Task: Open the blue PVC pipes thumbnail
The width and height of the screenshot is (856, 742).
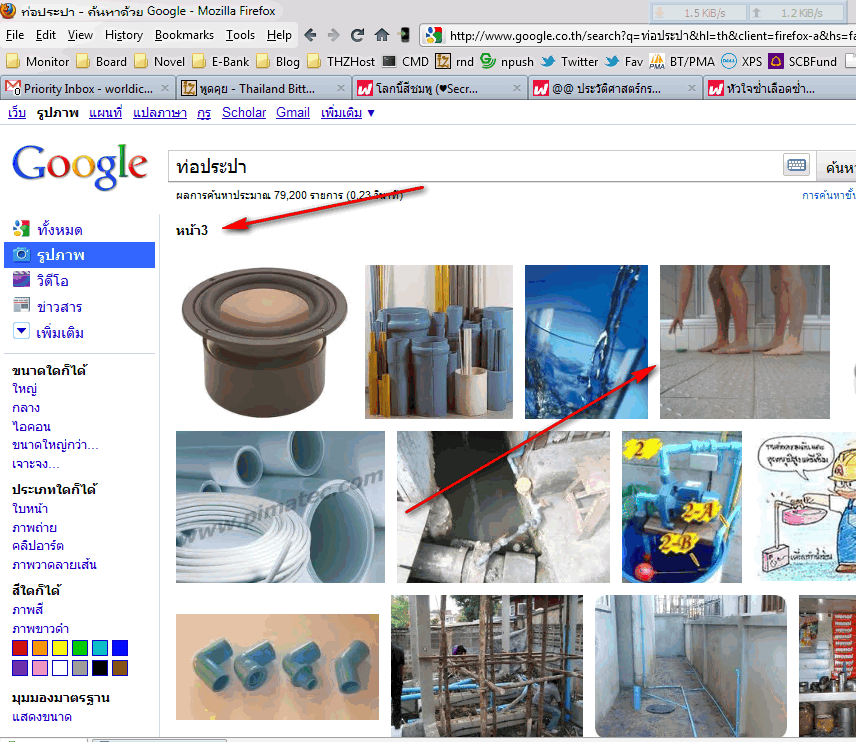Action: (439, 342)
